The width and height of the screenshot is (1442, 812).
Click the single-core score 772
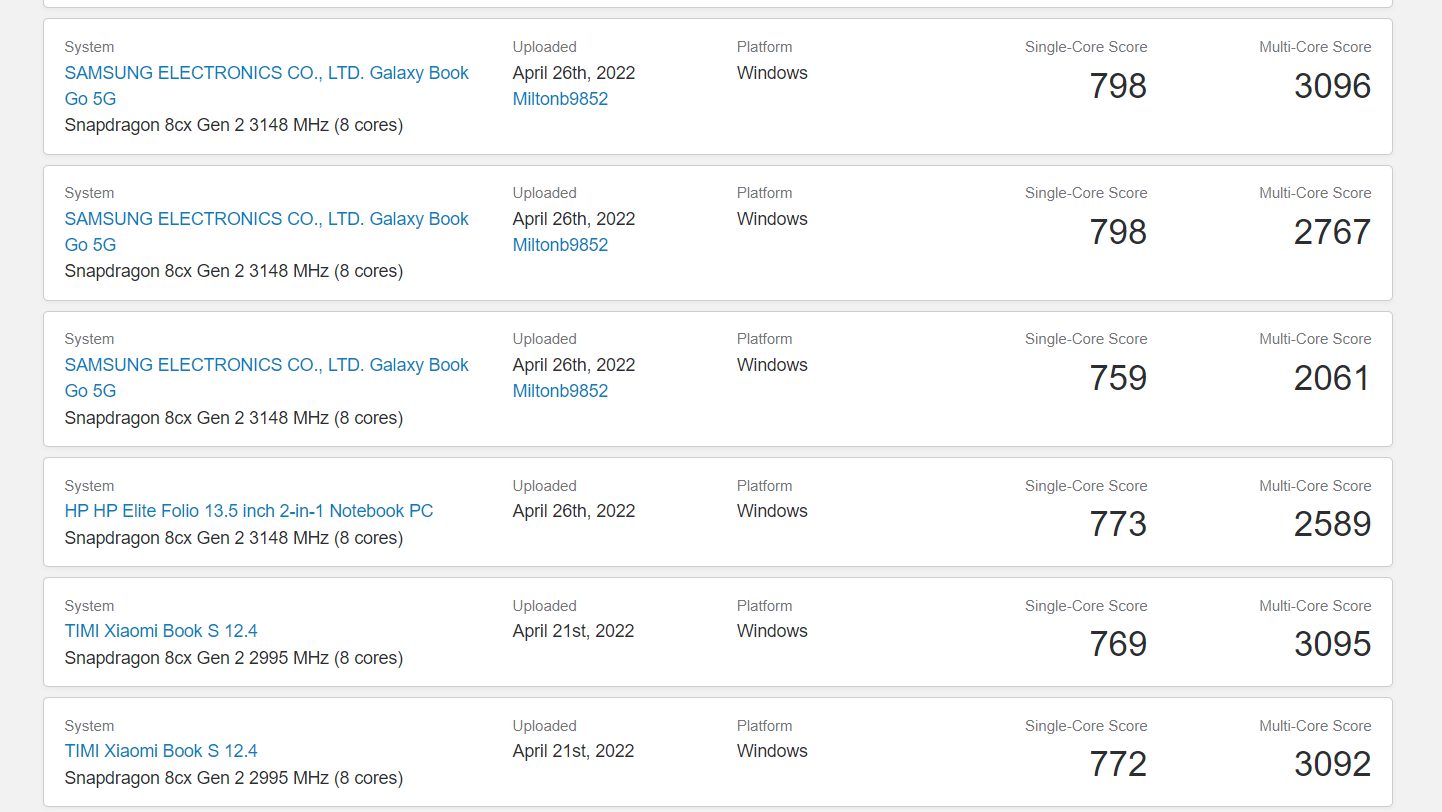(1118, 764)
